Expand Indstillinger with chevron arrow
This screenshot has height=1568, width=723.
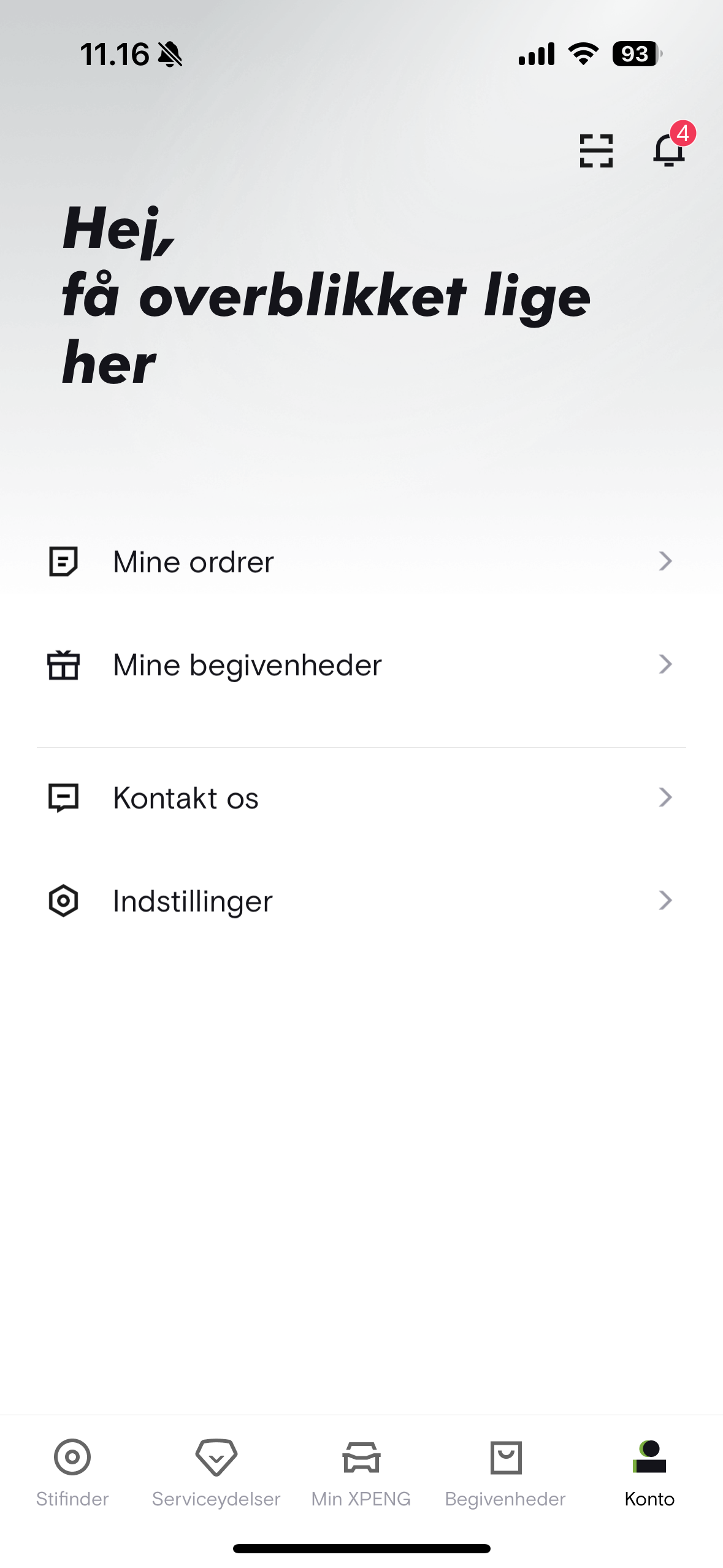(665, 900)
